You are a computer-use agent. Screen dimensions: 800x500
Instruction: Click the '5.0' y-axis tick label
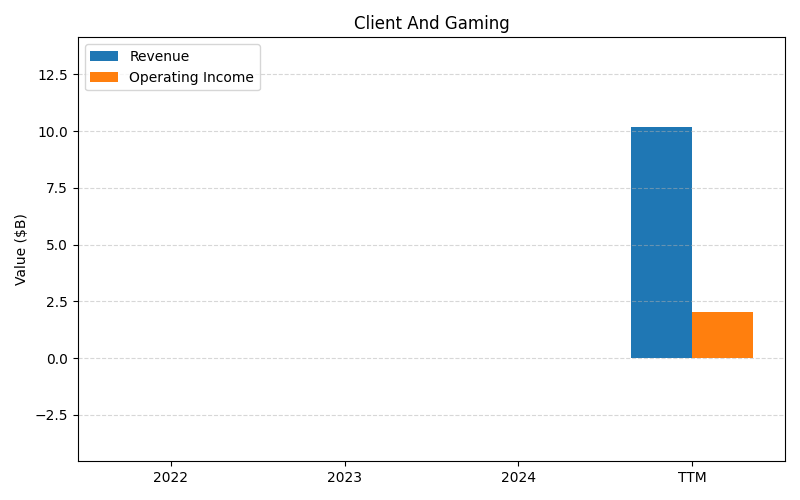tap(57, 245)
